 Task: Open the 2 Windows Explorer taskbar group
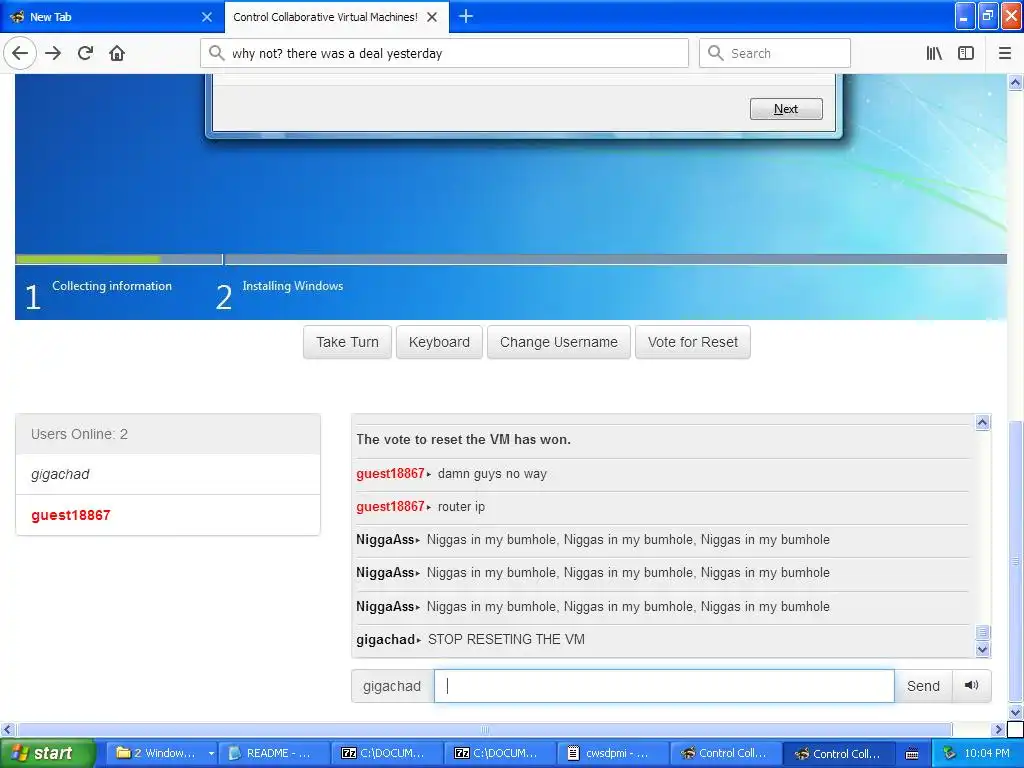click(163, 754)
